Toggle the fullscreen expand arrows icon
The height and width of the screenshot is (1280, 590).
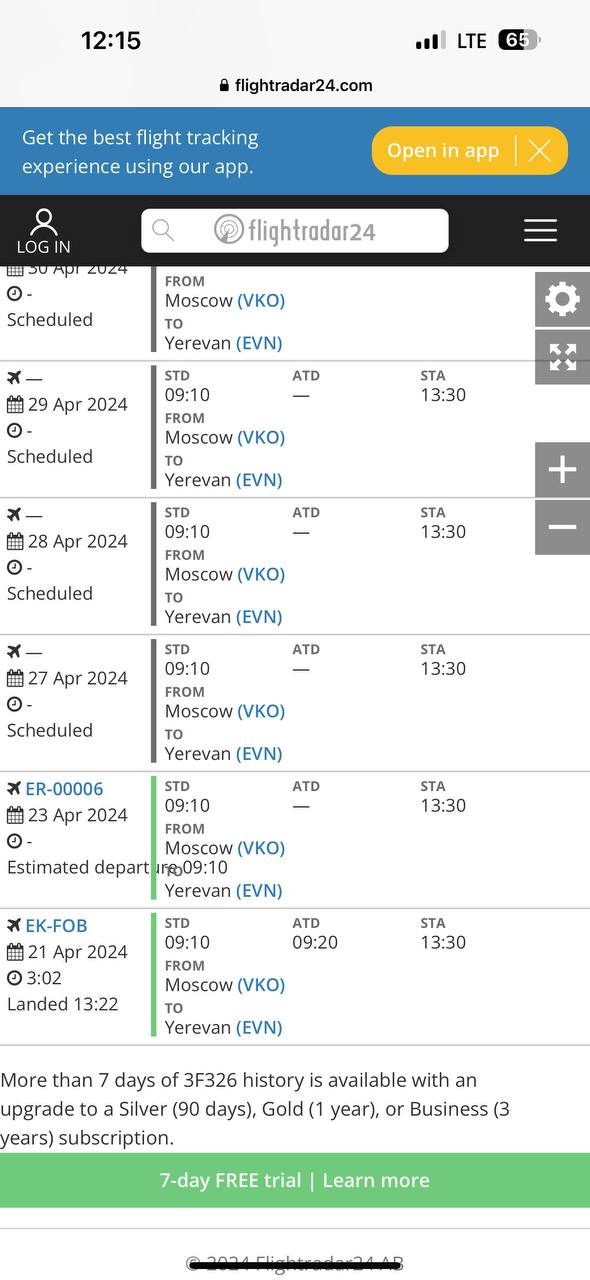coord(562,357)
